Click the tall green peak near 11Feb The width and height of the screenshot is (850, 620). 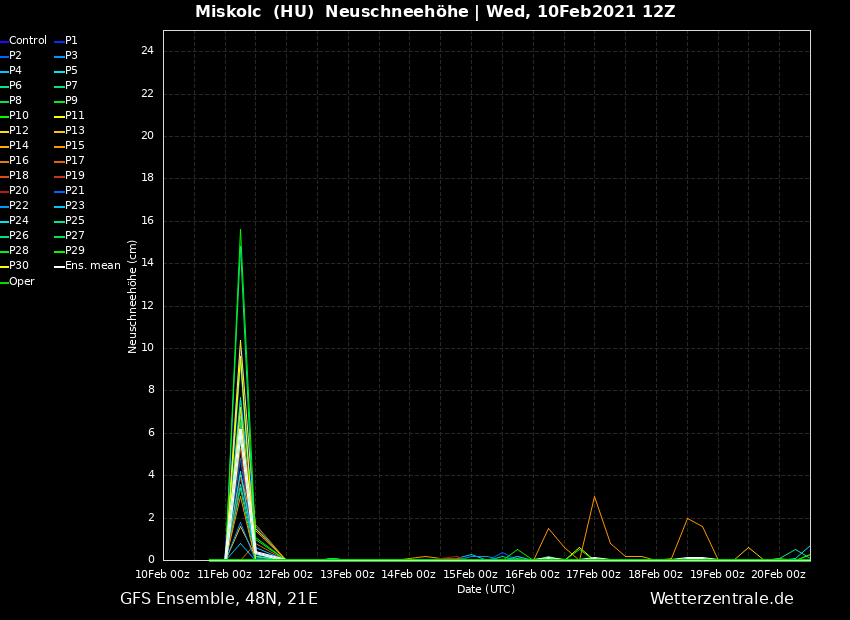(240, 232)
